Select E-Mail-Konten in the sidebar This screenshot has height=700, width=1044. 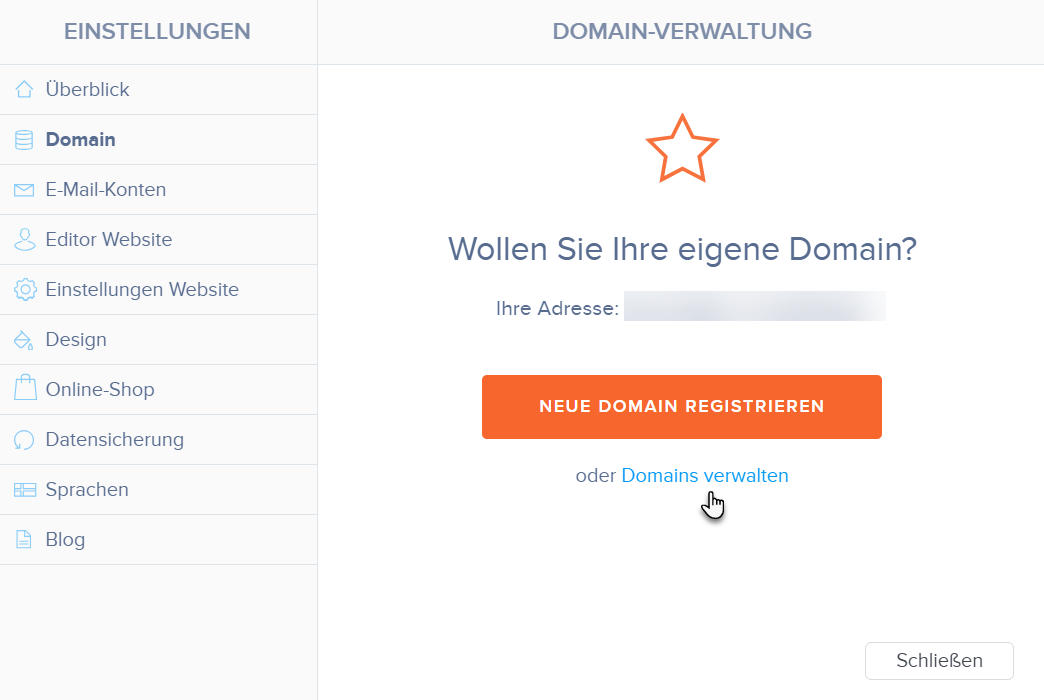click(106, 190)
